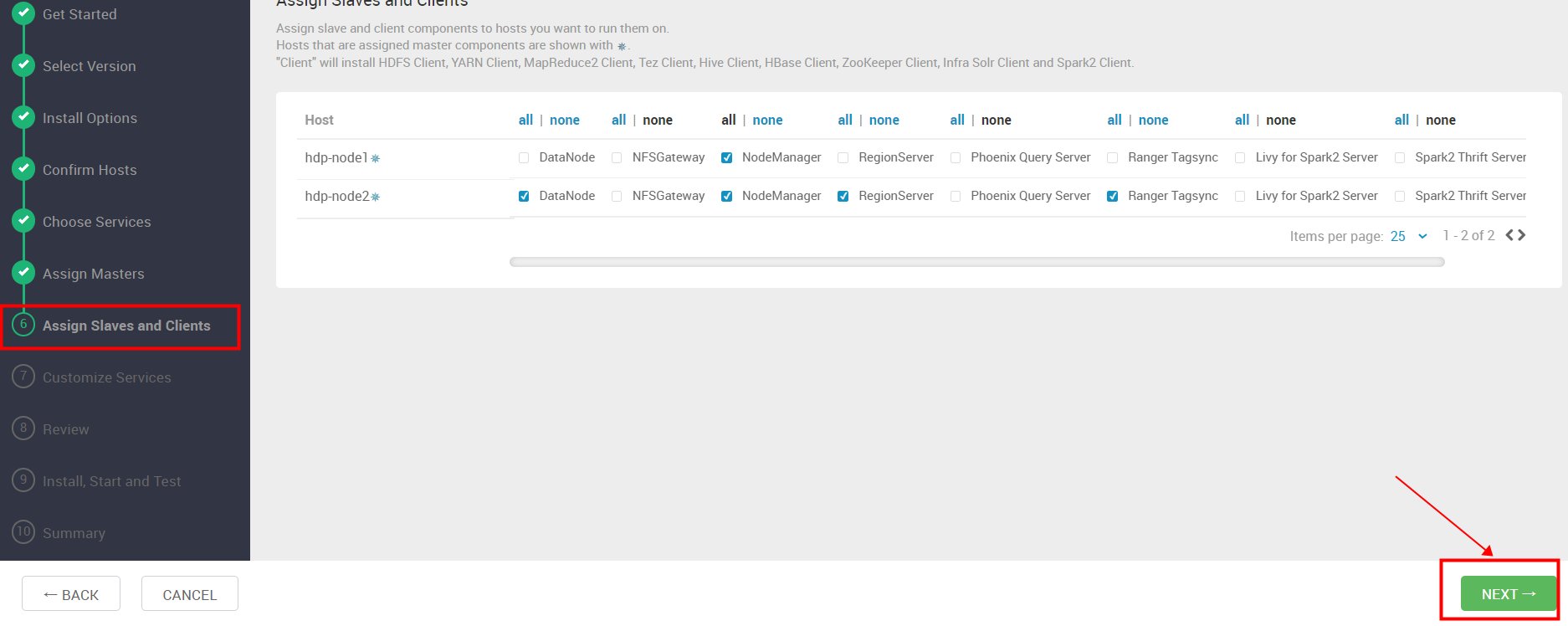Click the Select Version step checkmark icon
The height and width of the screenshot is (626, 1568).
click(23, 64)
